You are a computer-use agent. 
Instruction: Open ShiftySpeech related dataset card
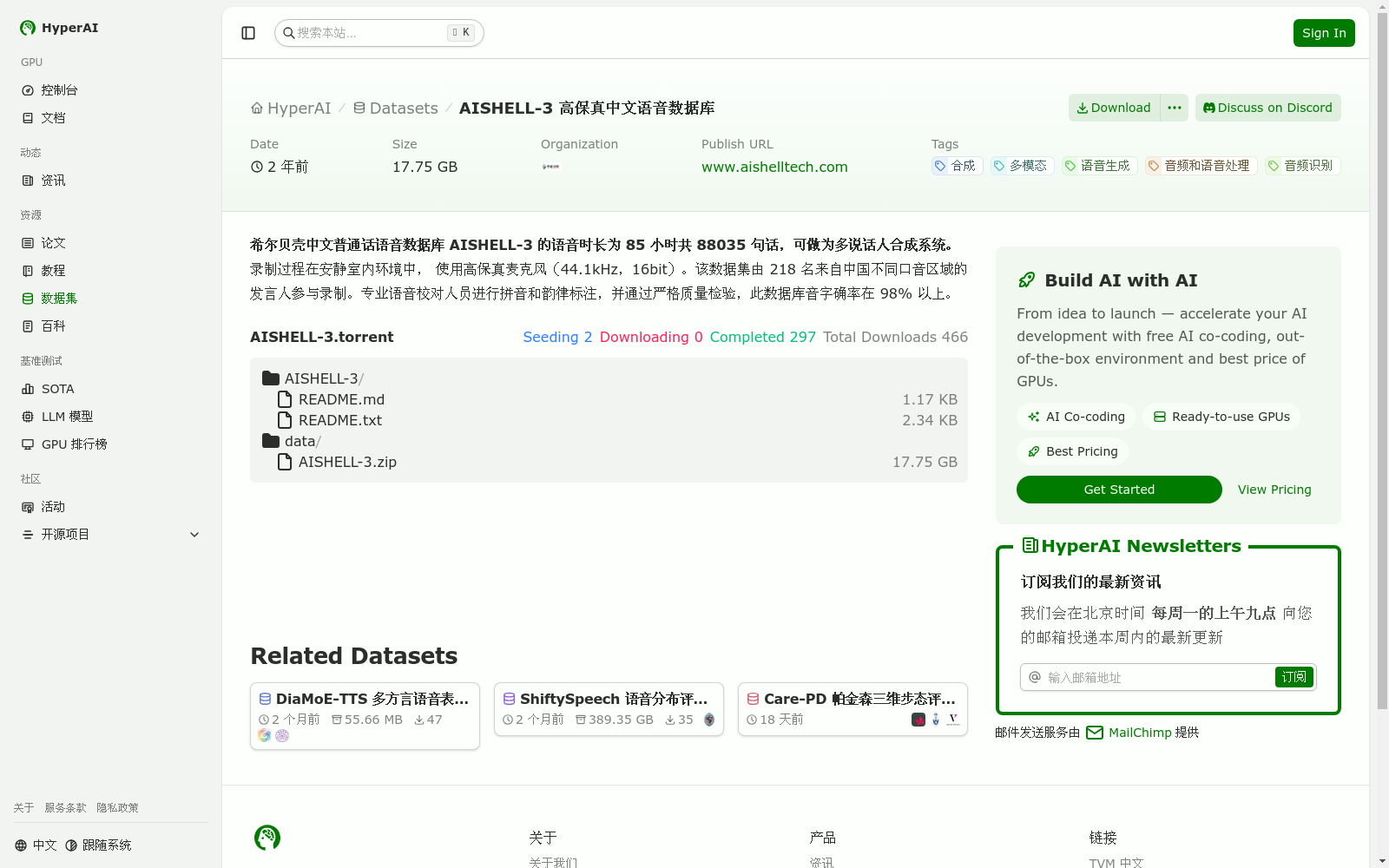[609, 709]
